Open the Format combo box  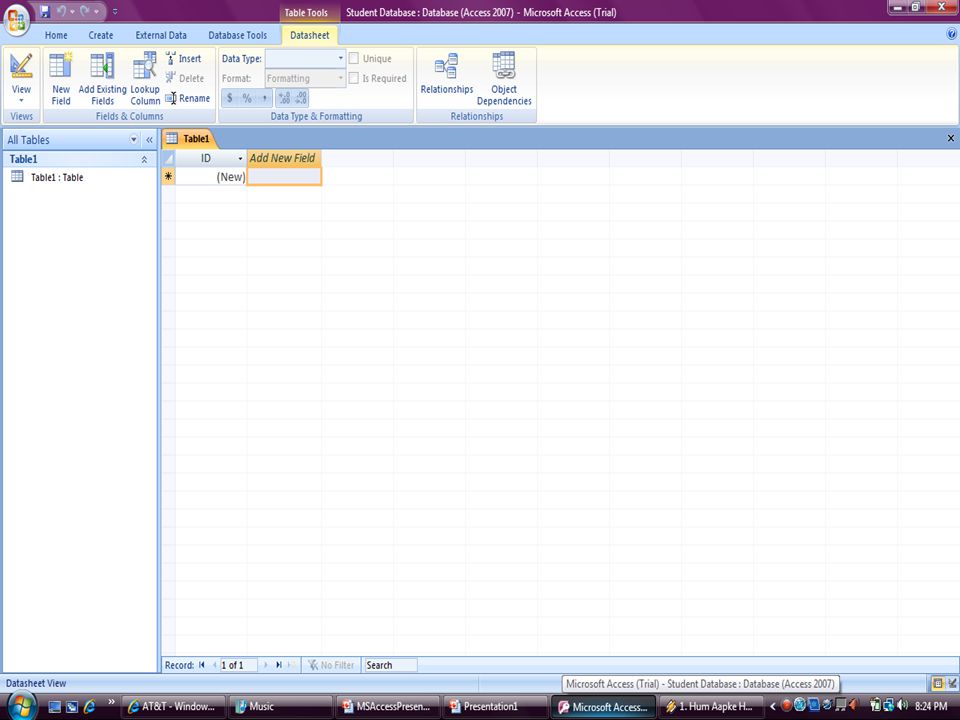pyautogui.click(x=306, y=78)
